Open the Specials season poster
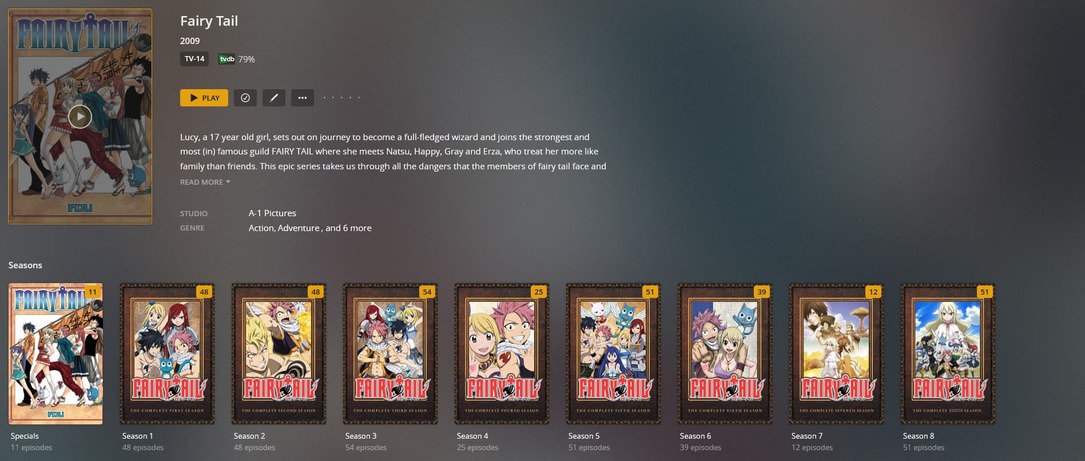The image size is (1085, 461). click(x=55, y=354)
